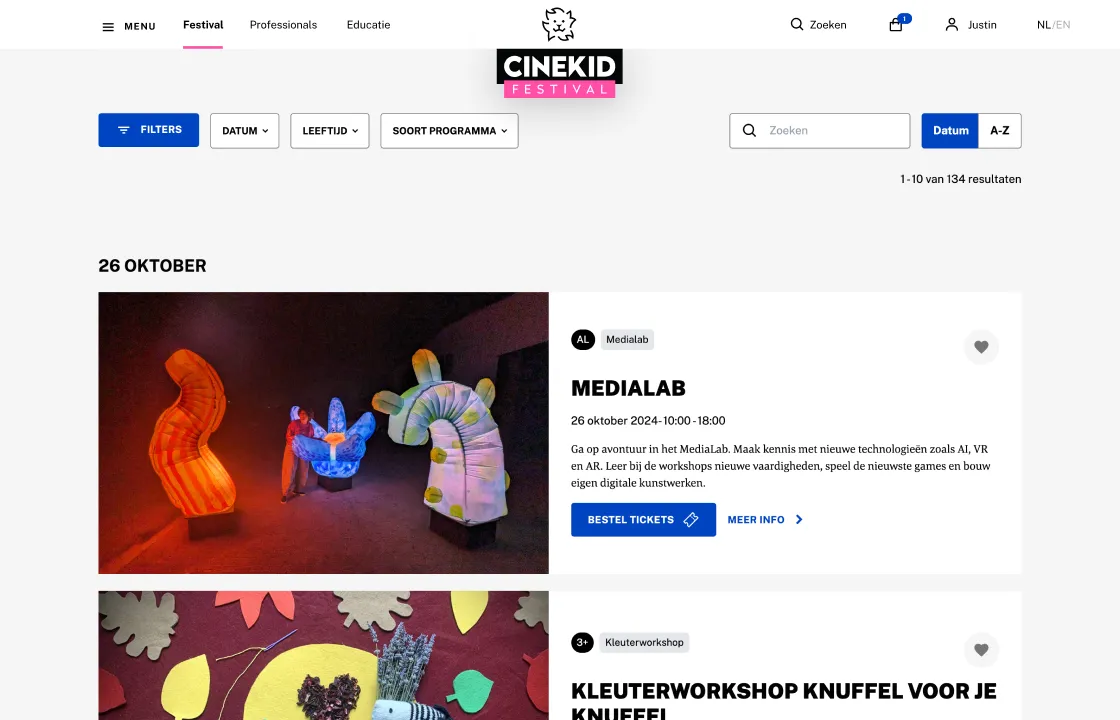Open the SOORT PROGRAMMA dropdown
The height and width of the screenshot is (720, 1120).
click(449, 131)
